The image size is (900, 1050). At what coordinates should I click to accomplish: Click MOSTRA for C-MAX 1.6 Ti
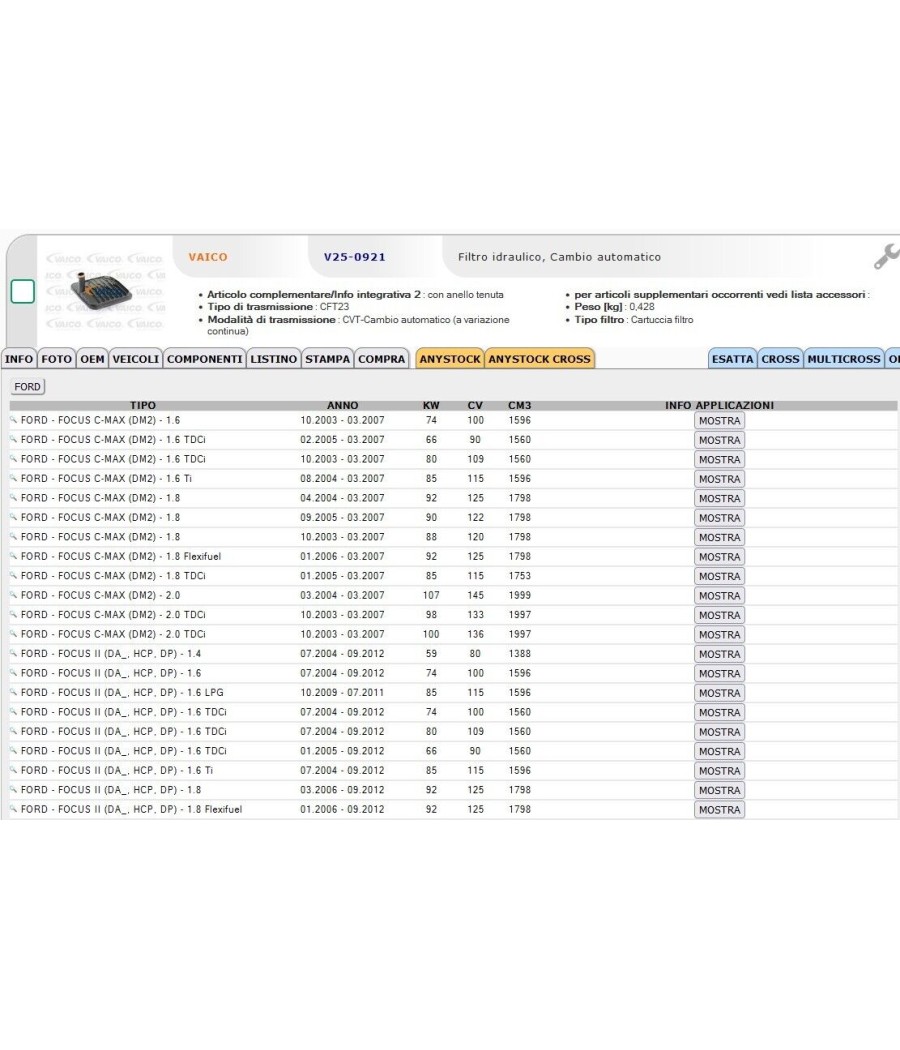coord(720,479)
